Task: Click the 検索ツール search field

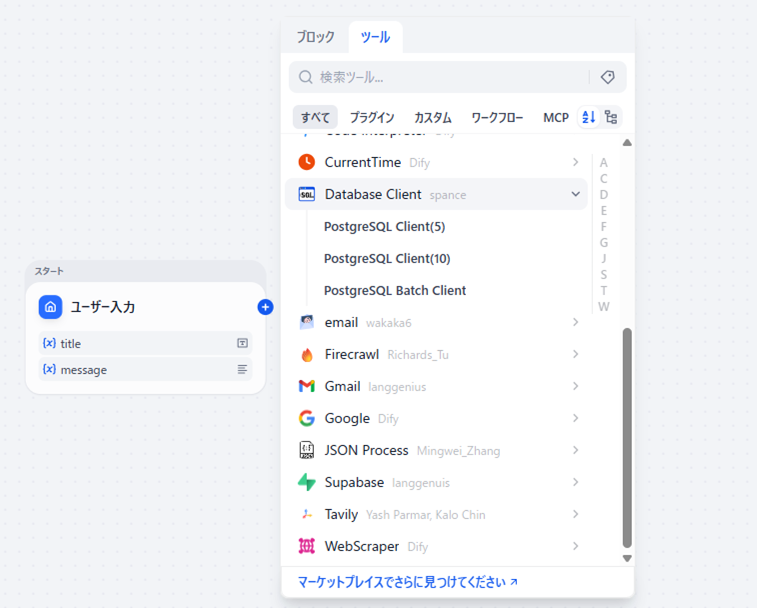Action: (450, 77)
